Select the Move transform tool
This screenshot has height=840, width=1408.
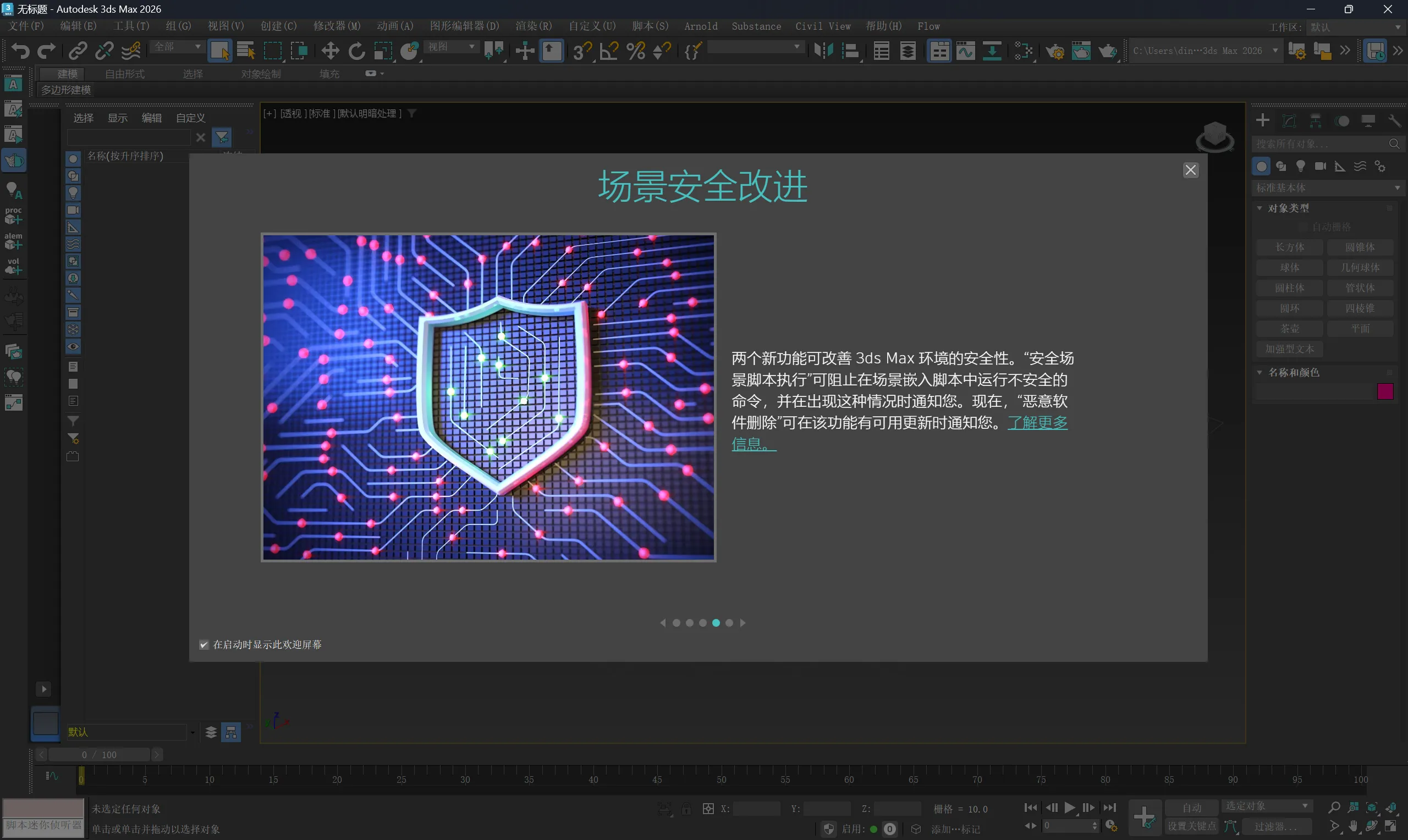(330, 51)
